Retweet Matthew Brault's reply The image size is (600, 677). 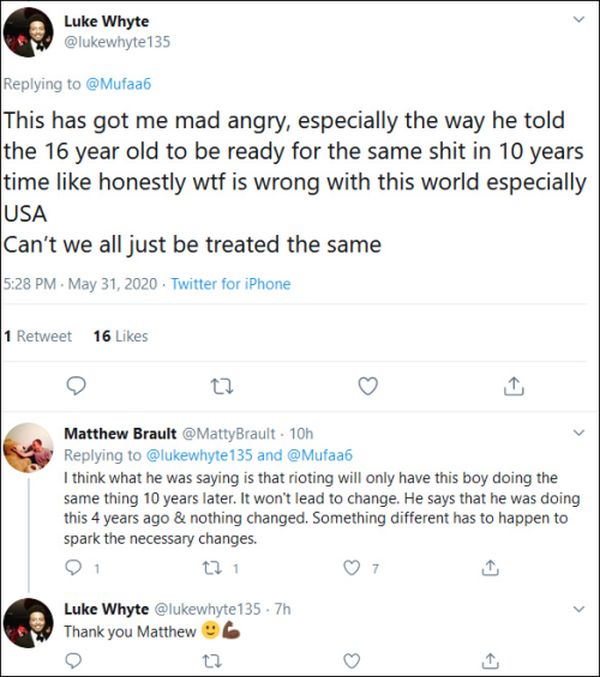[x=211, y=568]
